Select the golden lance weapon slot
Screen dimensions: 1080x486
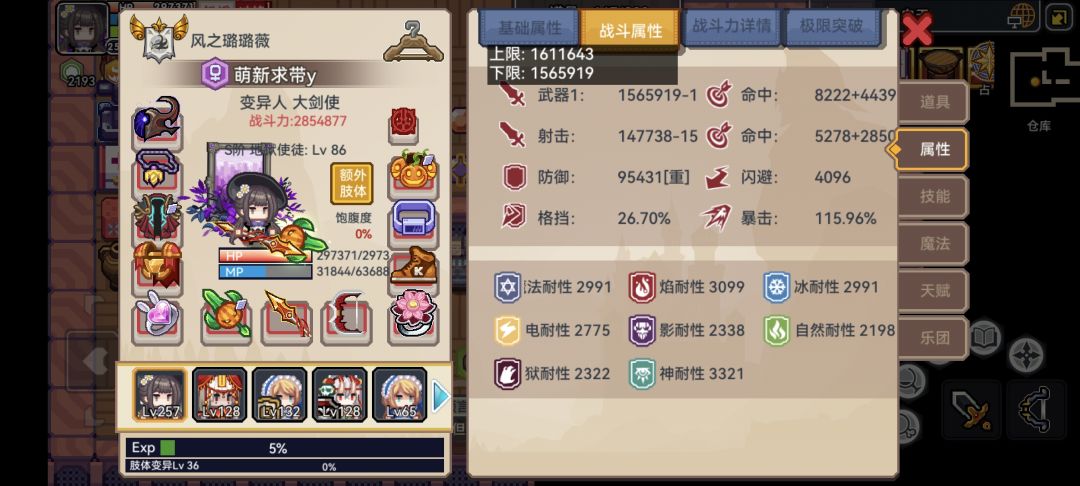click(x=287, y=317)
